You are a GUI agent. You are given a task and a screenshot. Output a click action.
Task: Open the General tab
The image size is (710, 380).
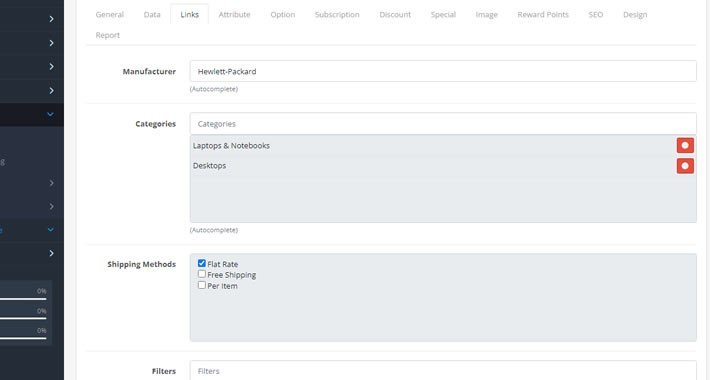pyautogui.click(x=110, y=14)
